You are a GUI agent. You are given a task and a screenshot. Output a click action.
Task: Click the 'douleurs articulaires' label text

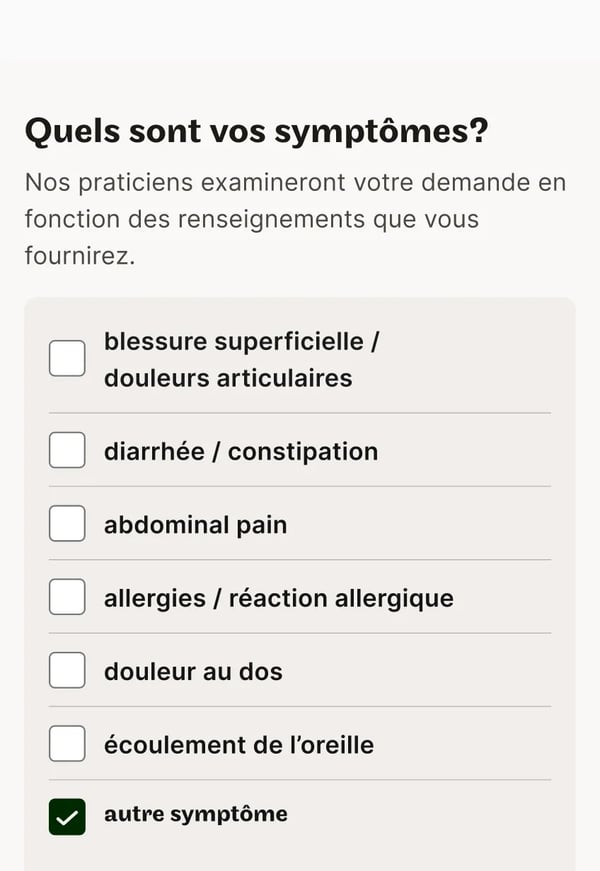point(228,378)
